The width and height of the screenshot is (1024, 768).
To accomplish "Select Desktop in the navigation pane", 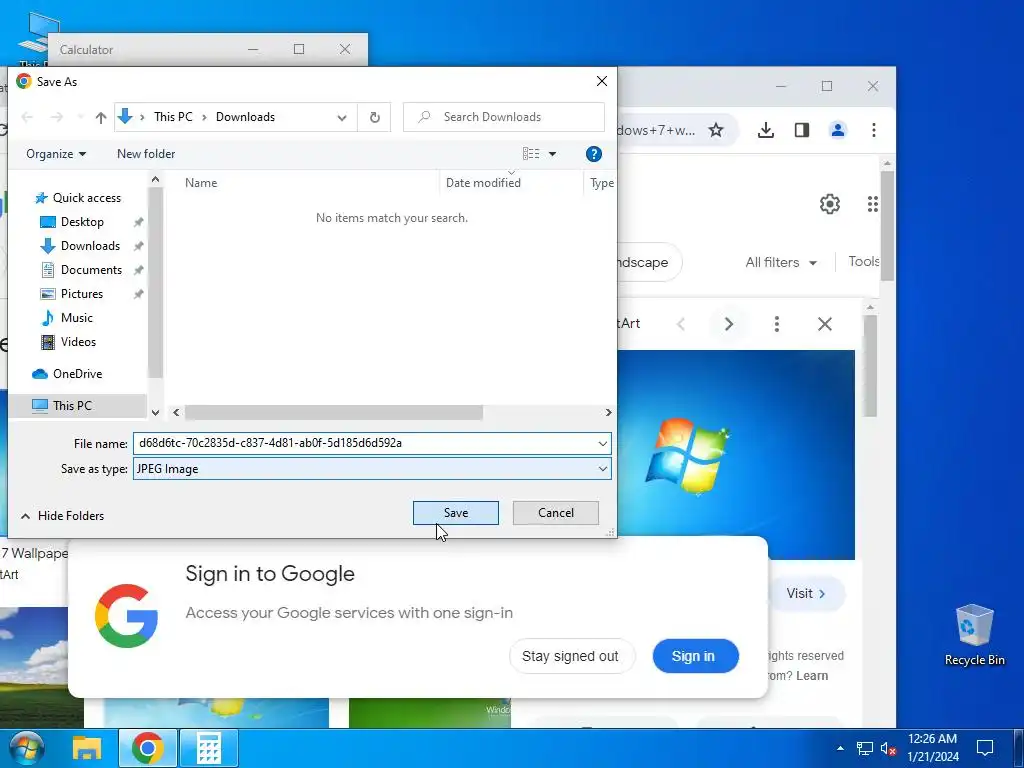I will (x=82, y=222).
